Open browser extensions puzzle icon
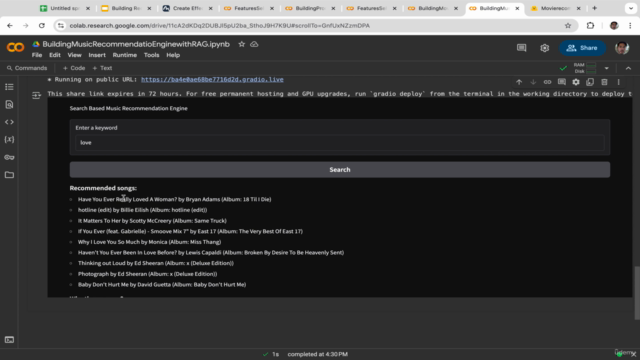This screenshot has height=360, width=640. click(x=590, y=25)
